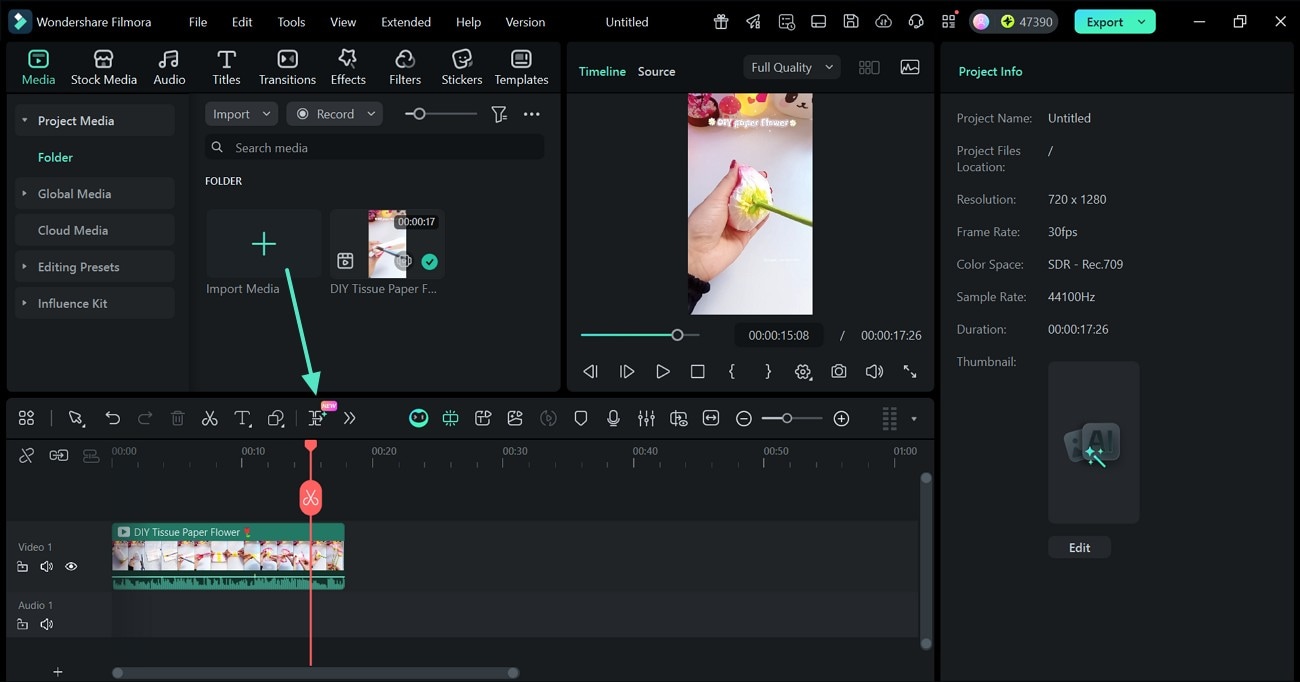Take a snapshot with the camera icon
This screenshot has width=1300, height=682.
(838, 371)
